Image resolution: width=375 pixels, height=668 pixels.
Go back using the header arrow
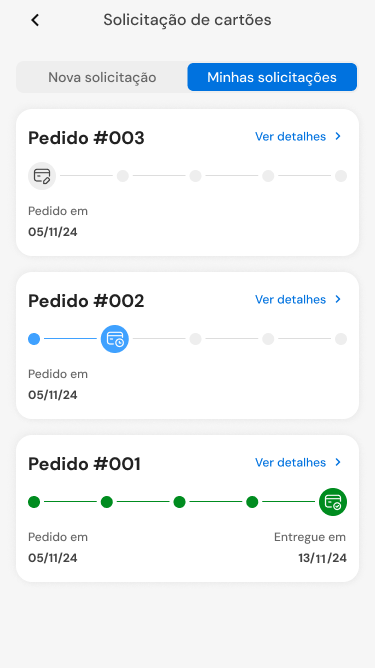point(35,20)
